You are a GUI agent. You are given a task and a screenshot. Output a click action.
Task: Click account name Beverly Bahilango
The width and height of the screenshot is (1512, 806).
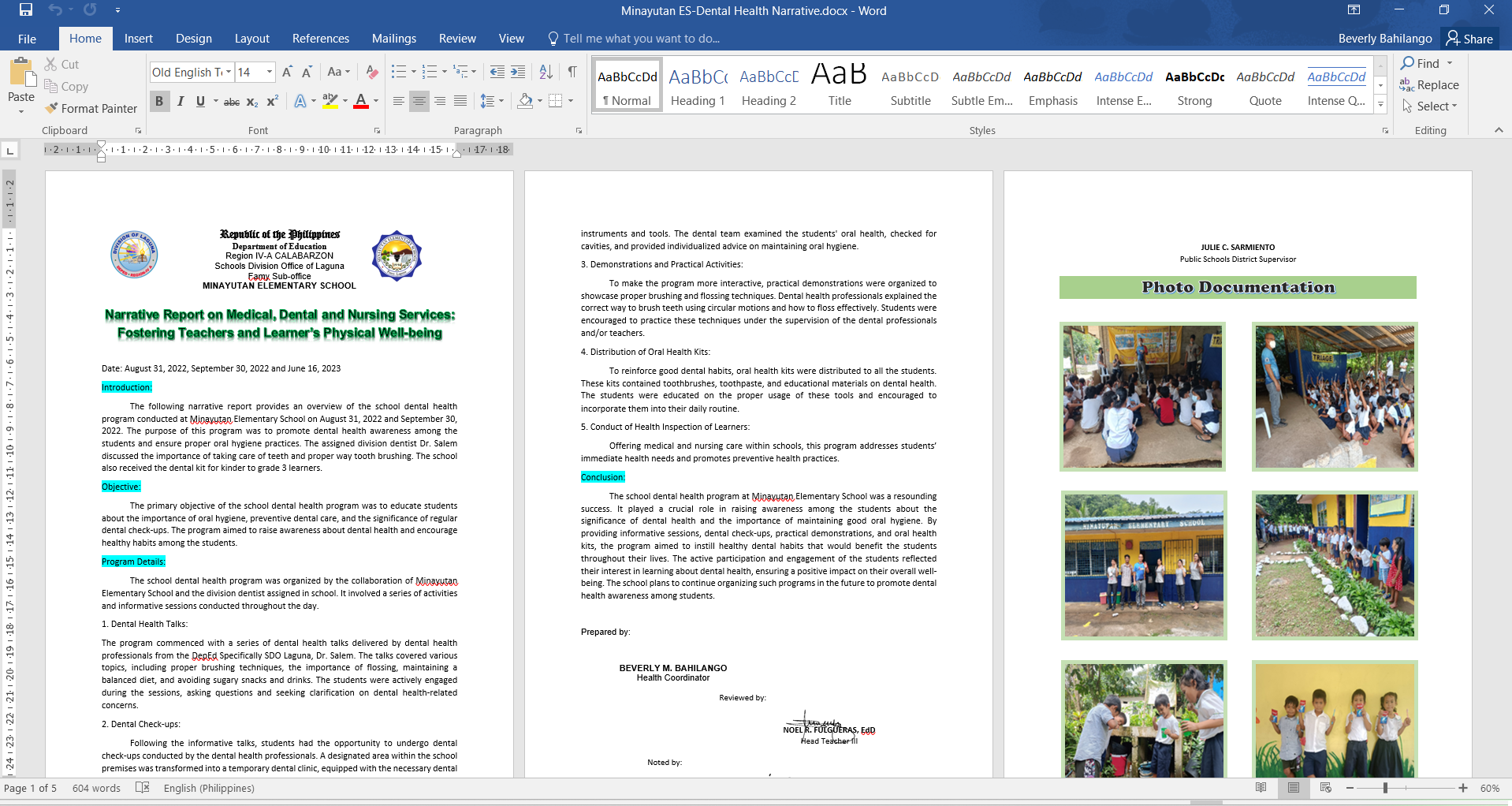[x=1385, y=39]
